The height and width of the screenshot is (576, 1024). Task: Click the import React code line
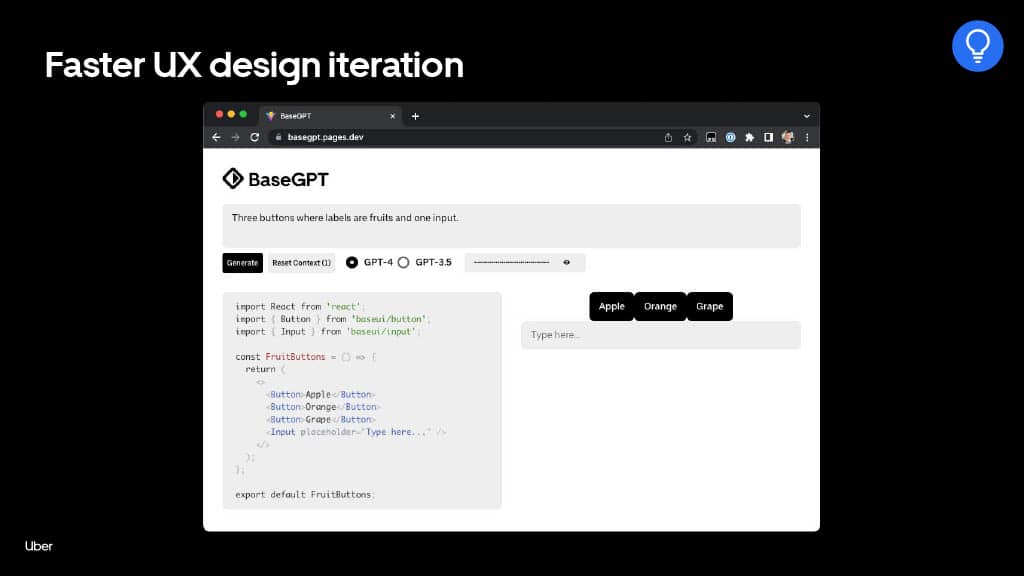(x=300, y=306)
